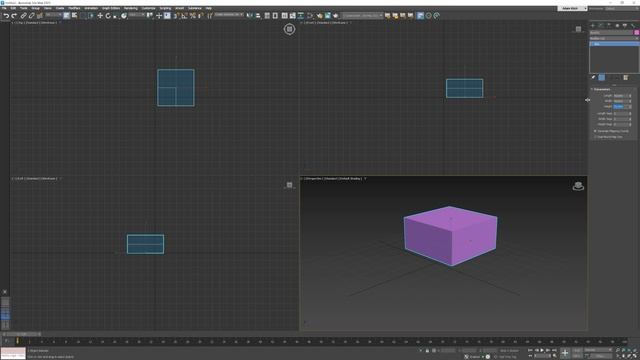Activate the Unlink Selection tool
This screenshot has height=360, width=640.
(x=31, y=16)
